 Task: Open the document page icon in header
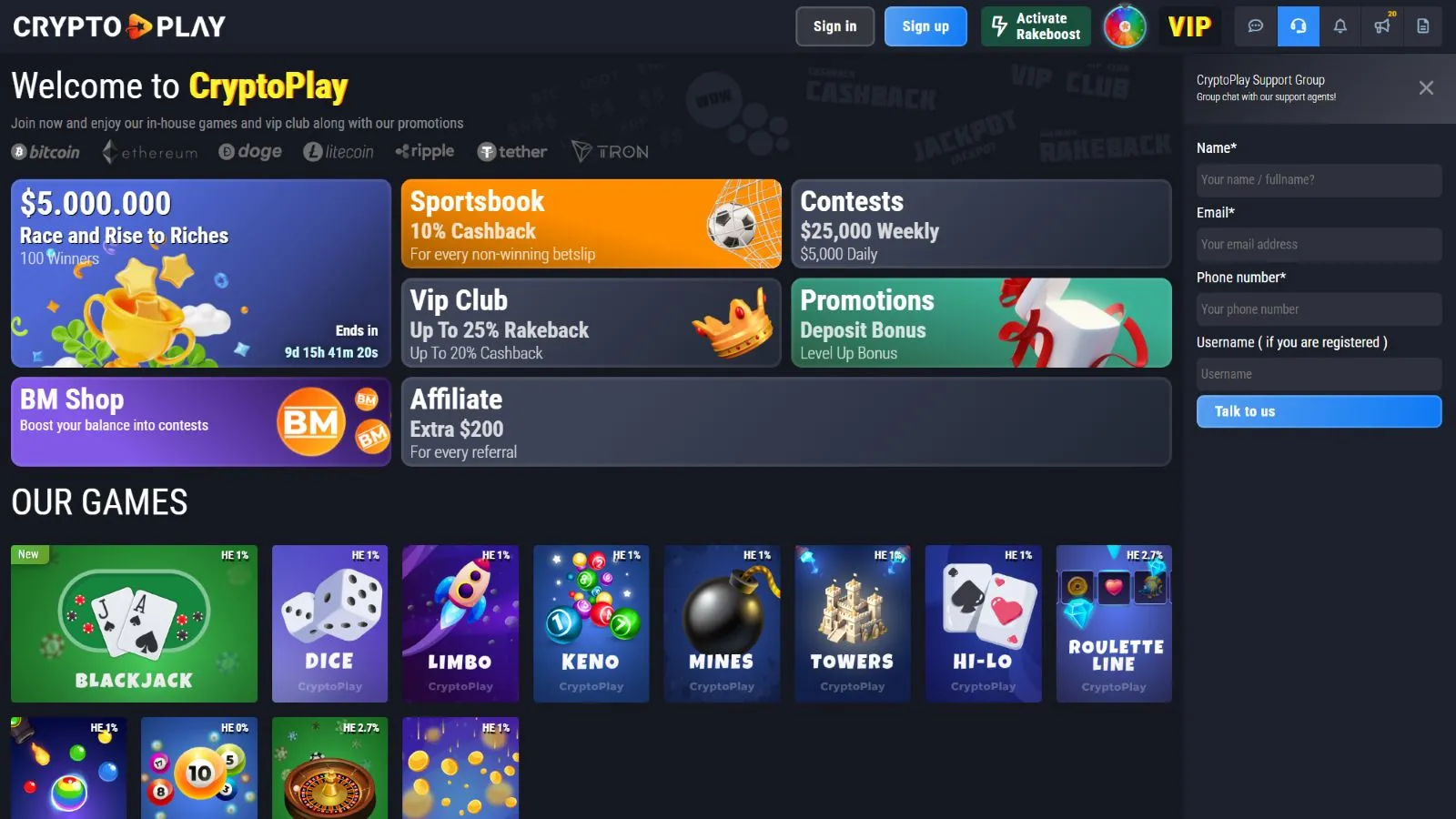click(1423, 26)
